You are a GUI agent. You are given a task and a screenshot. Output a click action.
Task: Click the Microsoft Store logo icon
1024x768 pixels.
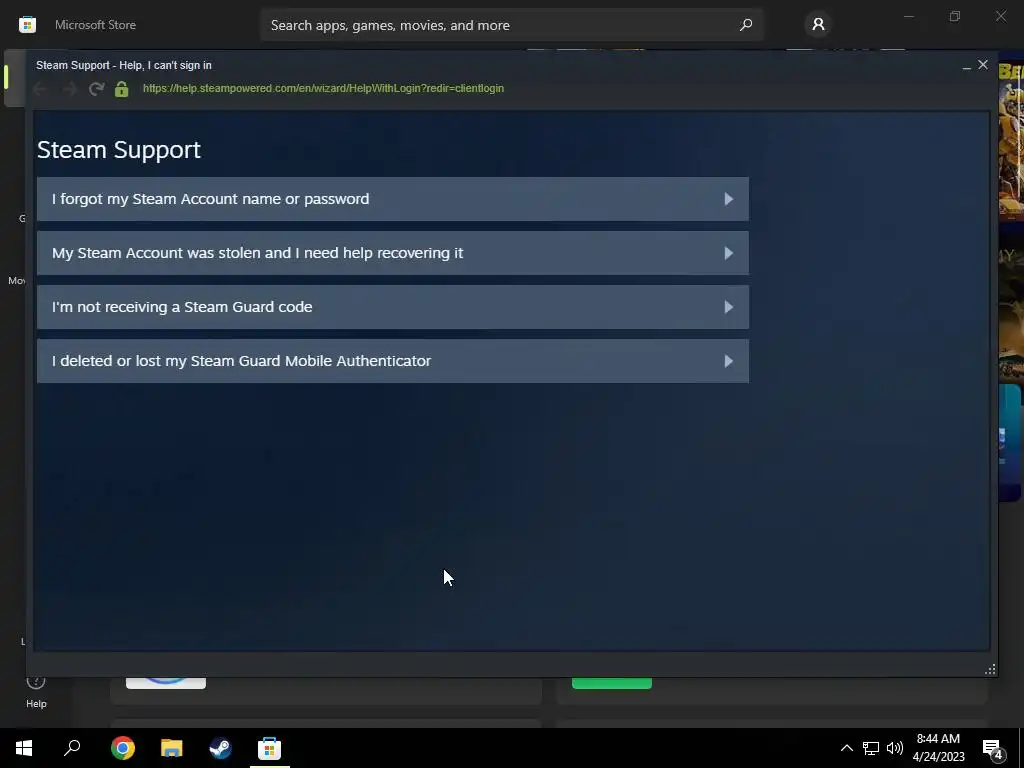[27, 25]
